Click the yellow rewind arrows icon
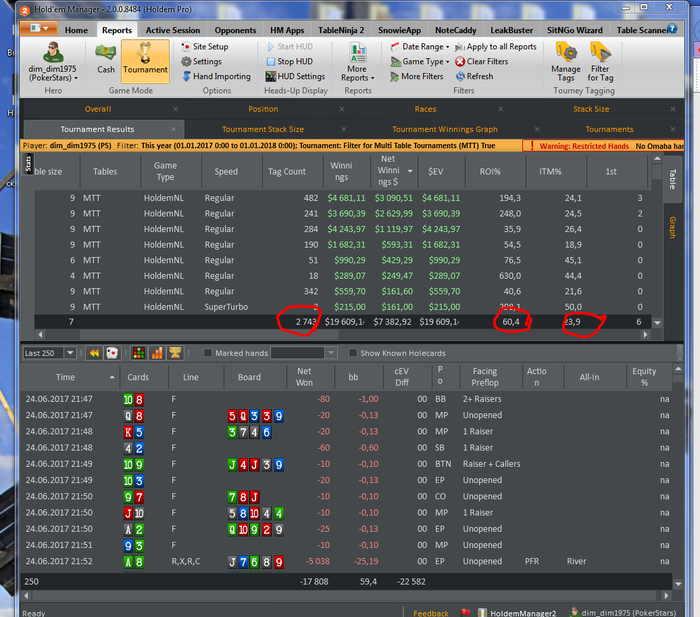 point(94,353)
